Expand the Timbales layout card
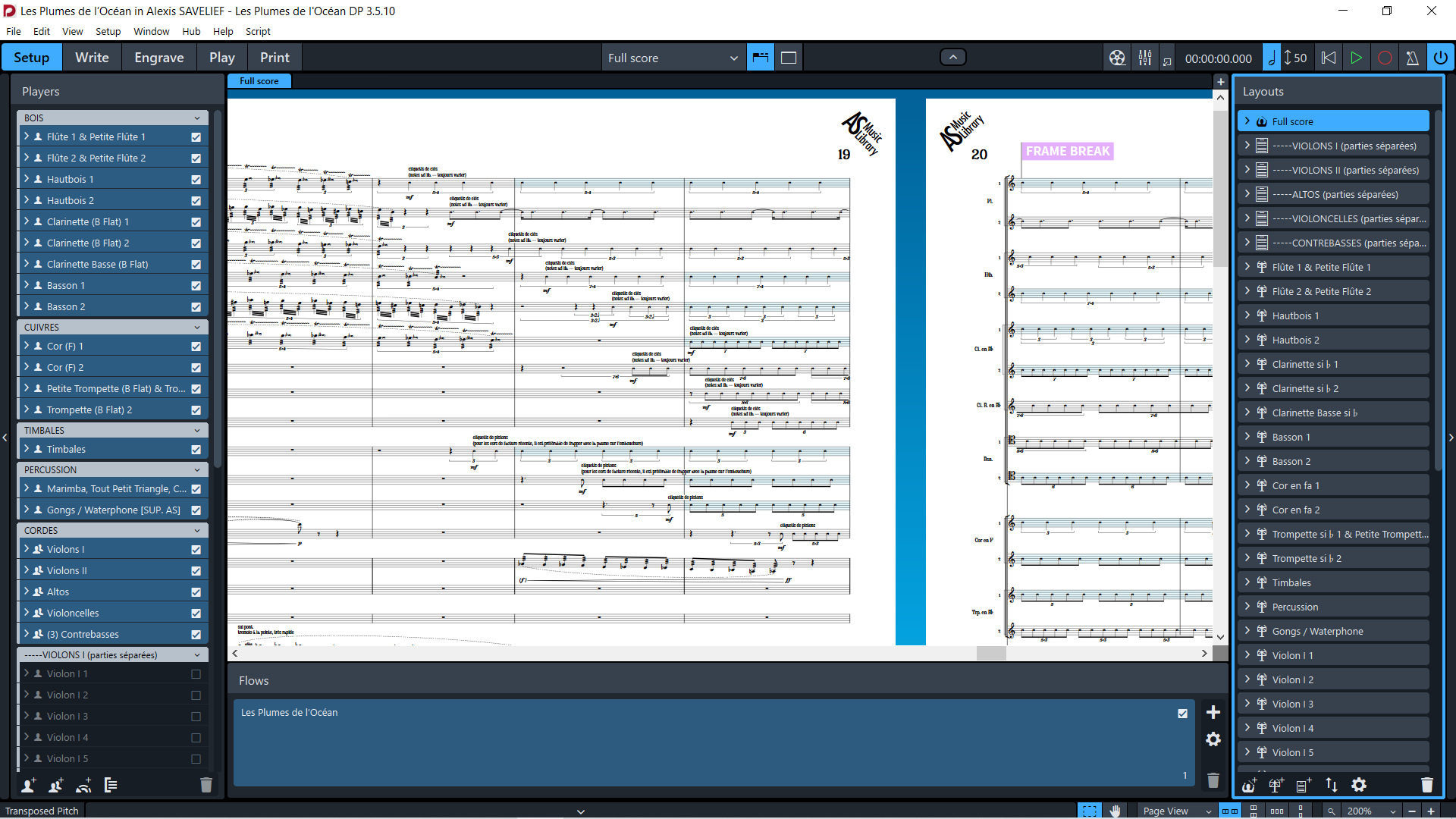This screenshot has height=819, width=1456. pos(1247,582)
